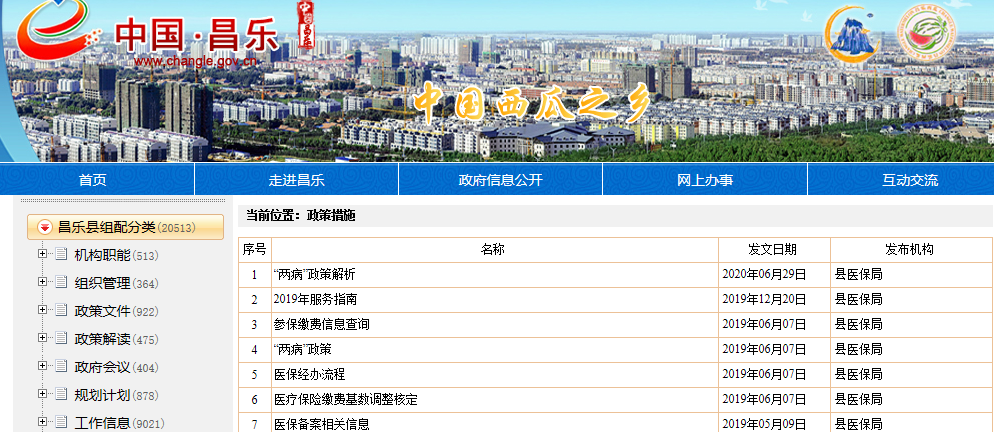Click the document icon next to 政策文件

tap(61, 311)
